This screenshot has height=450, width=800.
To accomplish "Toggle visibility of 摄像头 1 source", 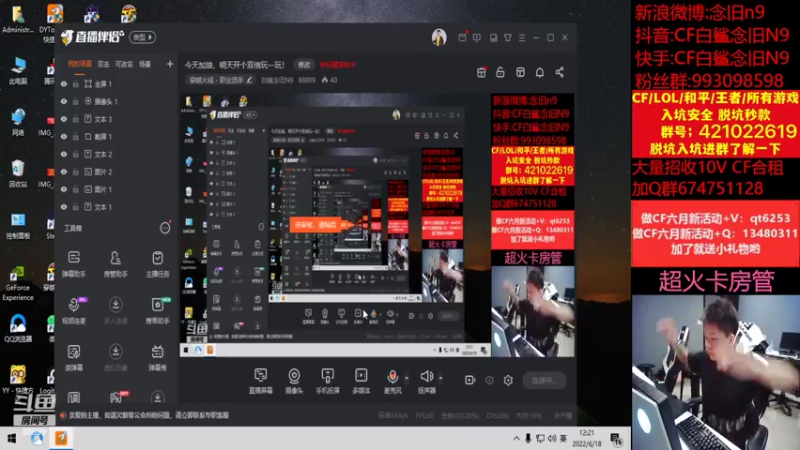I will (64, 102).
